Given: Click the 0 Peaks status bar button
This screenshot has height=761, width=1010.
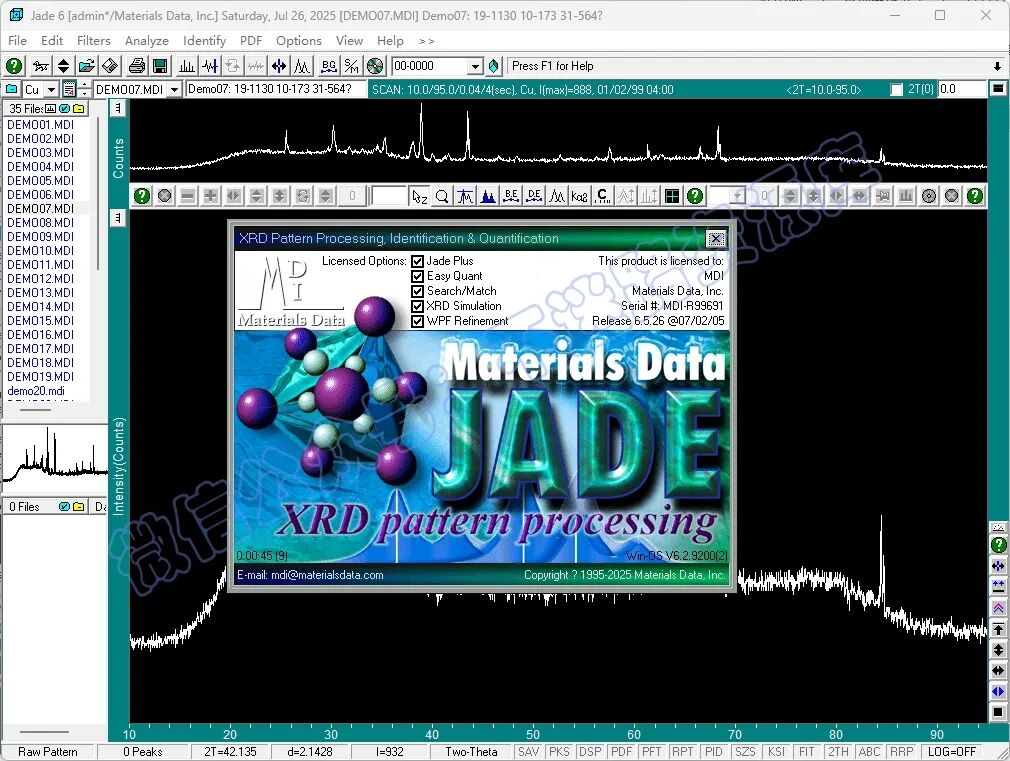Looking at the screenshot, I should click(142, 751).
